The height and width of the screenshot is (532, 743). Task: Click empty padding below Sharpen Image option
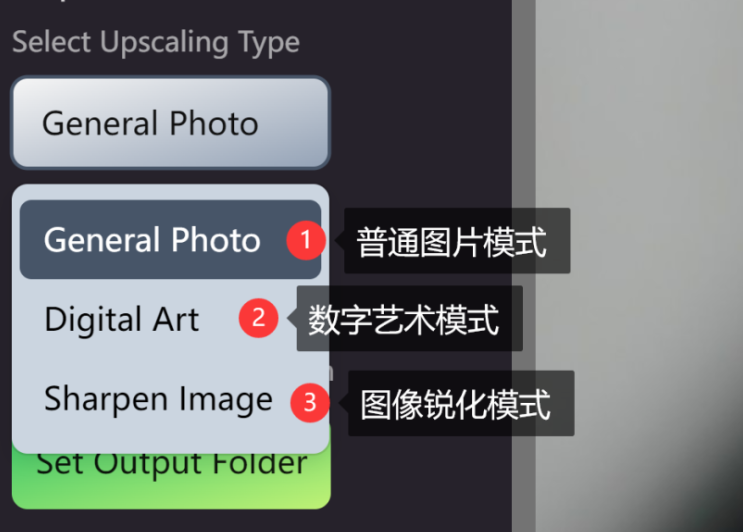170,443
